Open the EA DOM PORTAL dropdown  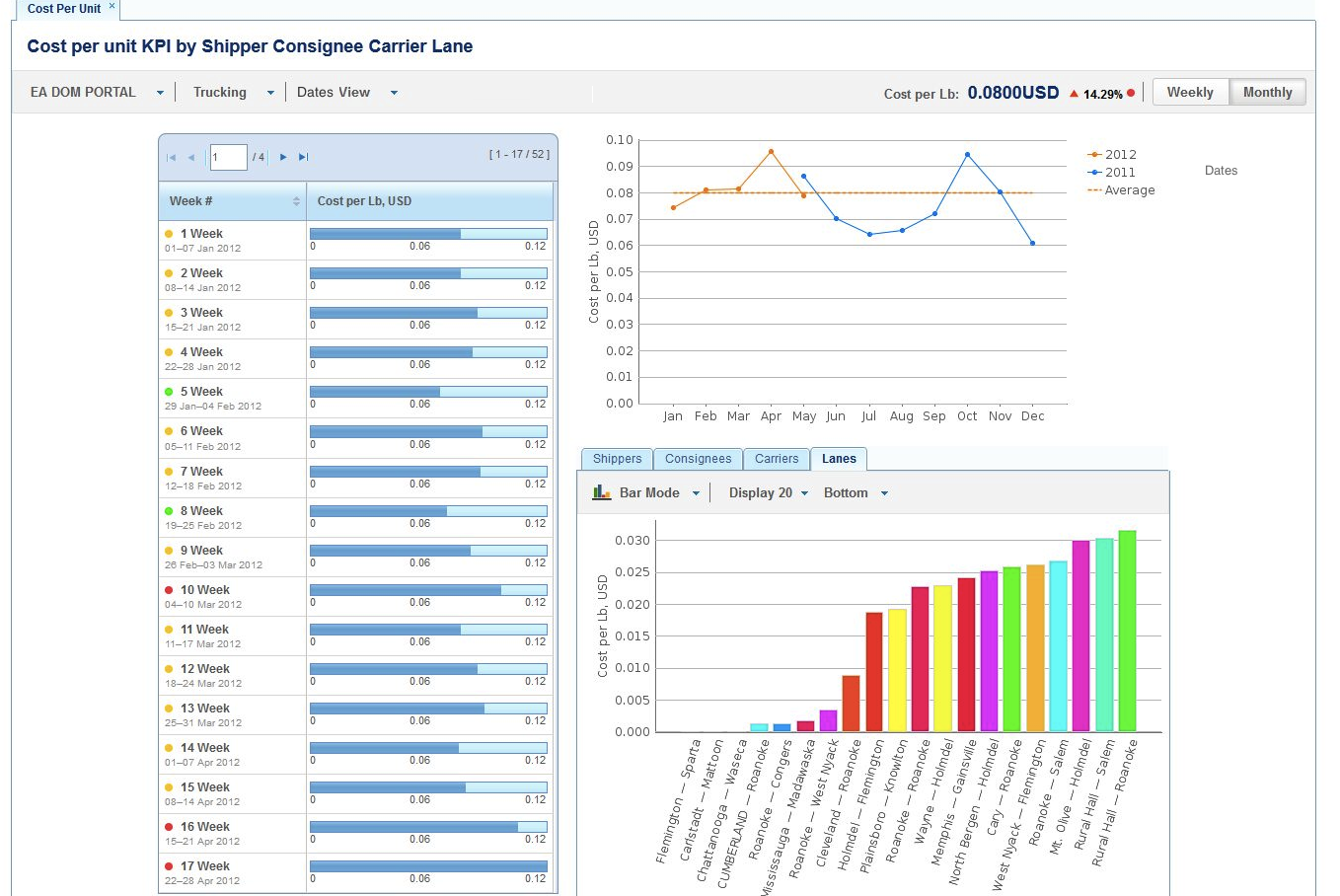pyautogui.click(x=97, y=93)
